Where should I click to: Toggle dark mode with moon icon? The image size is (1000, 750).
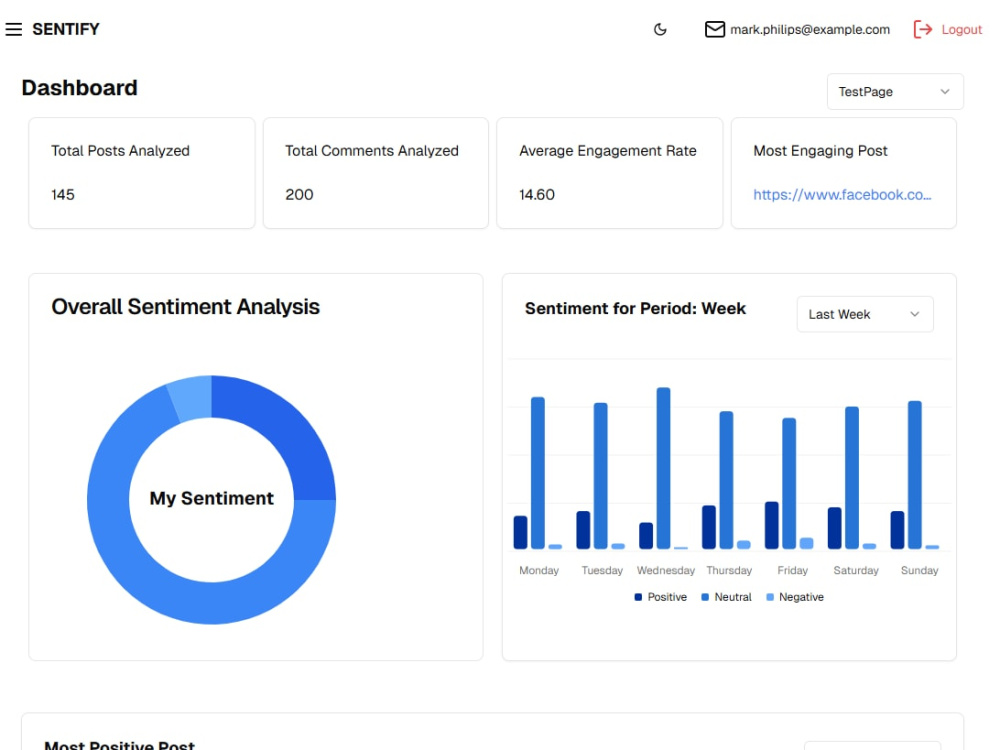click(660, 29)
